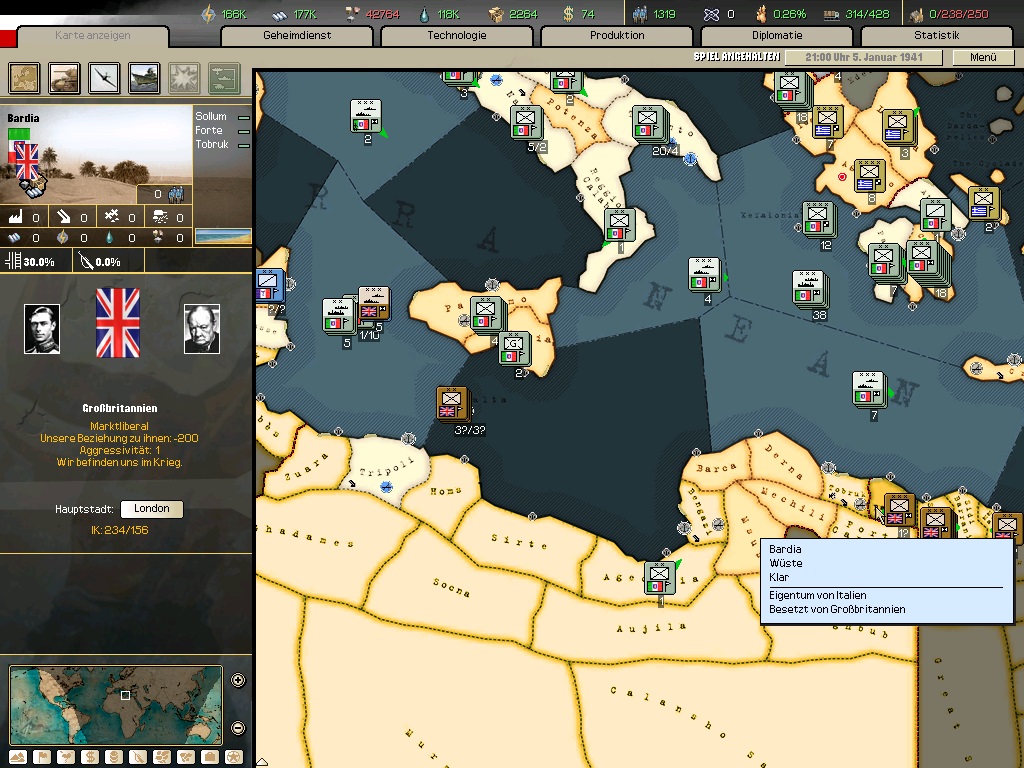Image resolution: width=1024 pixels, height=768 pixels.
Task: Click the dollar sign money resource icon in top bar
Action: pos(568,14)
